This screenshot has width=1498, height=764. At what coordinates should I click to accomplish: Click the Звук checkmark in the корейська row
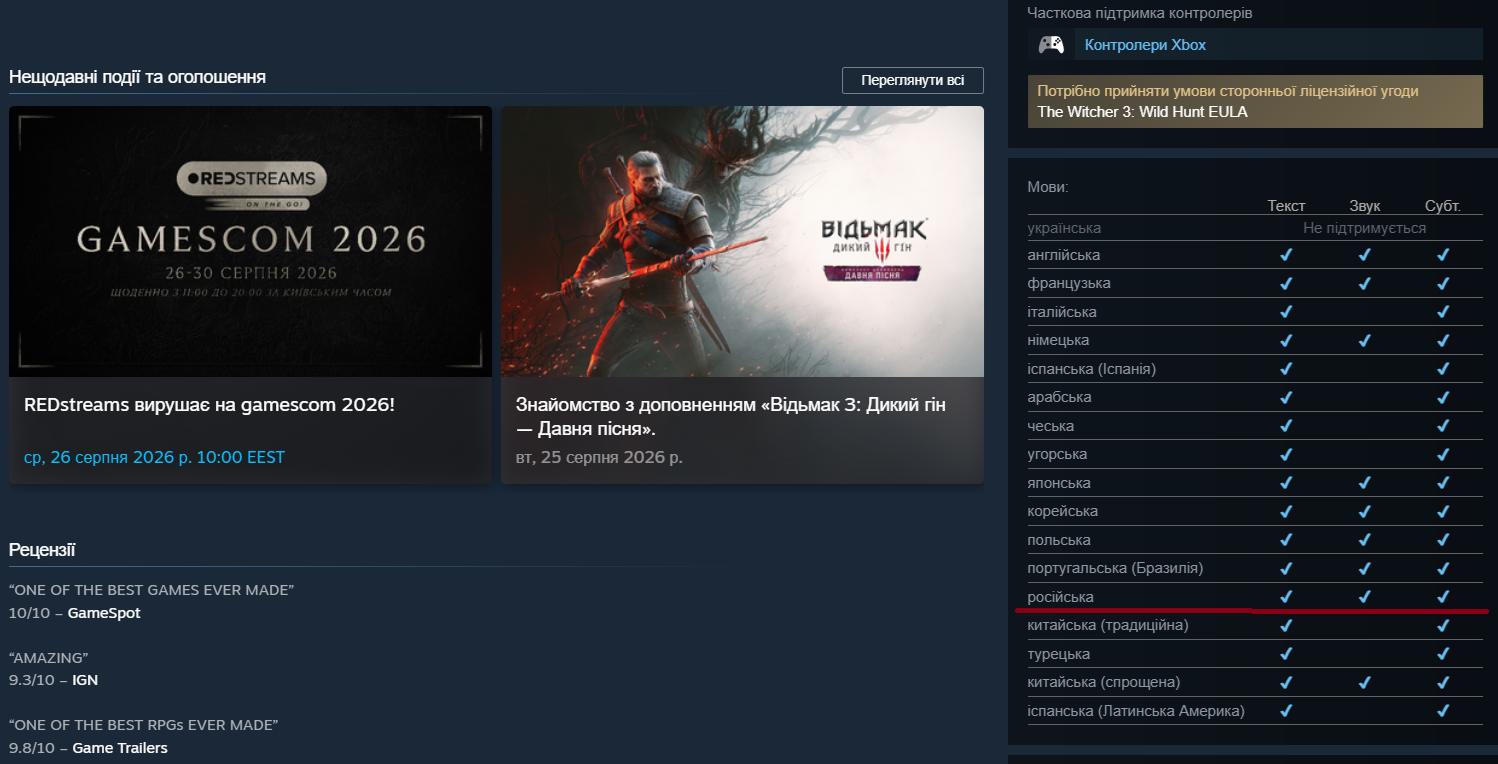[x=1364, y=511]
